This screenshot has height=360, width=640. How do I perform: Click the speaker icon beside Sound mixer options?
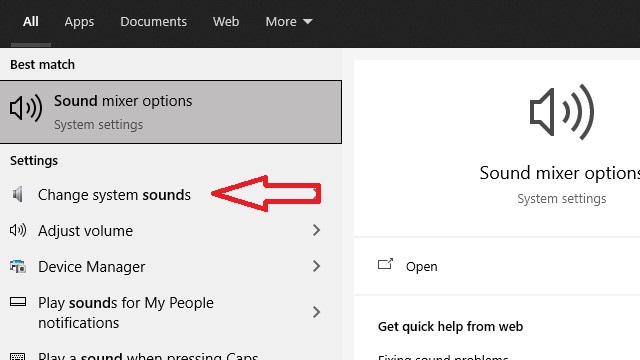click(26, 108)
